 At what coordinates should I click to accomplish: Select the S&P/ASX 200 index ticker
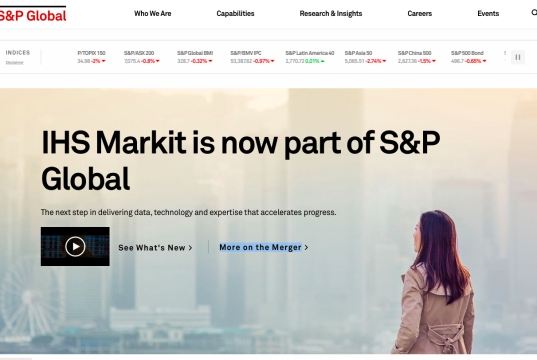(142, 57)
